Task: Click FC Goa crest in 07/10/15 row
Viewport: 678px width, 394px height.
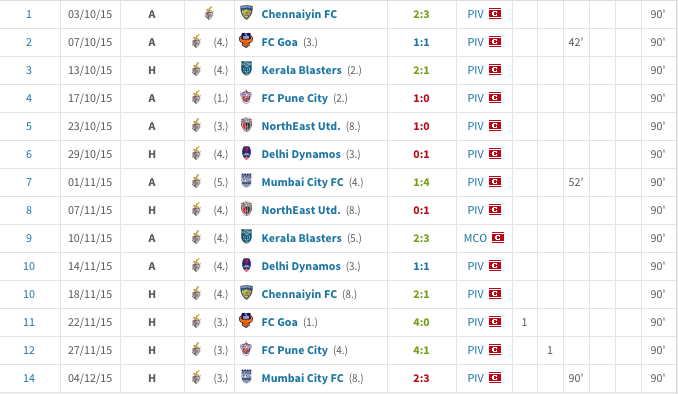Action: pos(246,41)
